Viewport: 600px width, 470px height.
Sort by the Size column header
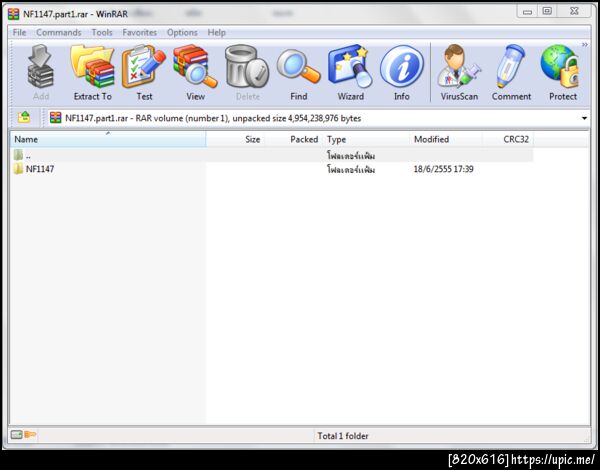[x=235, y=139]
